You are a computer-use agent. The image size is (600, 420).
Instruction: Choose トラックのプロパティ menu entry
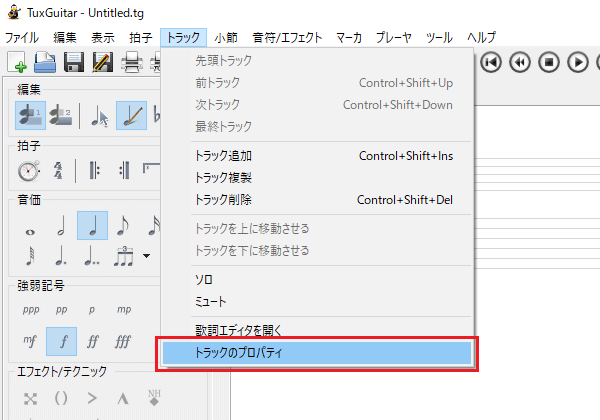coord(317,353)
